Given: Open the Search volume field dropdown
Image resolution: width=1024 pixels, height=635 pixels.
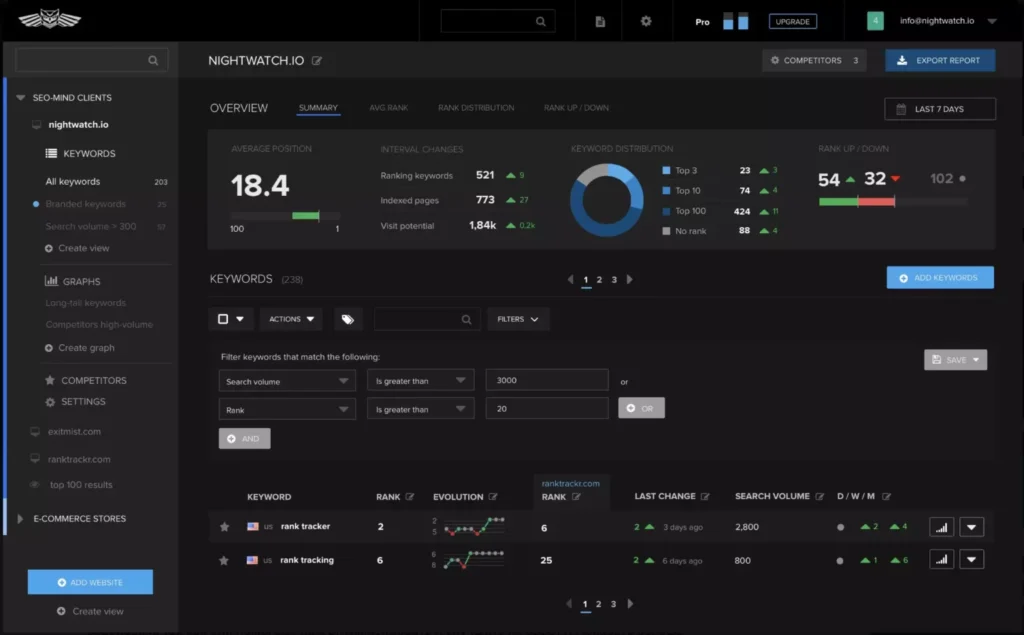Looking at the screenshot, I should [287, 381].
